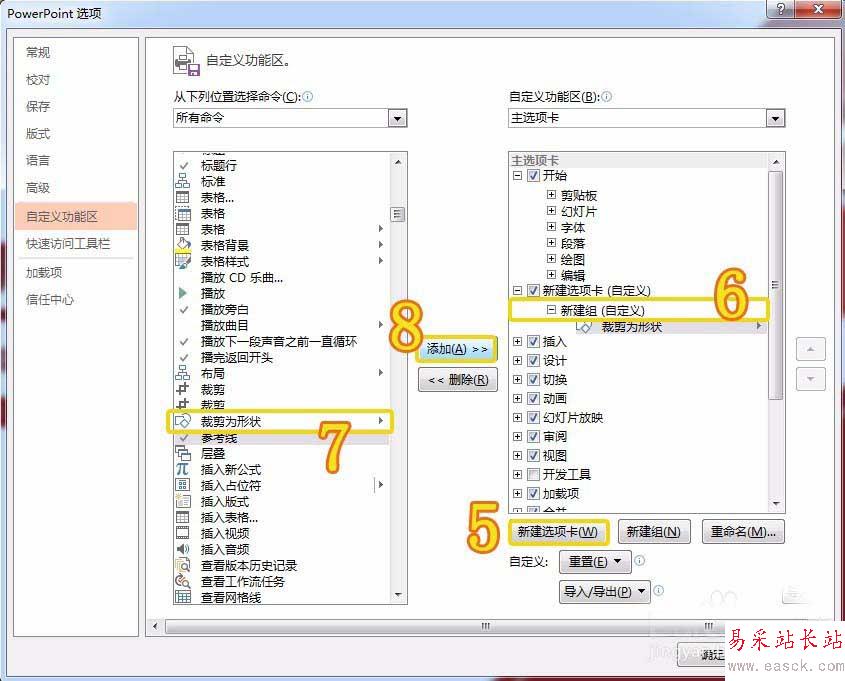Click the 标准 command icon
This screenshot has height=681, width=845.
click(x=183, y=181)
